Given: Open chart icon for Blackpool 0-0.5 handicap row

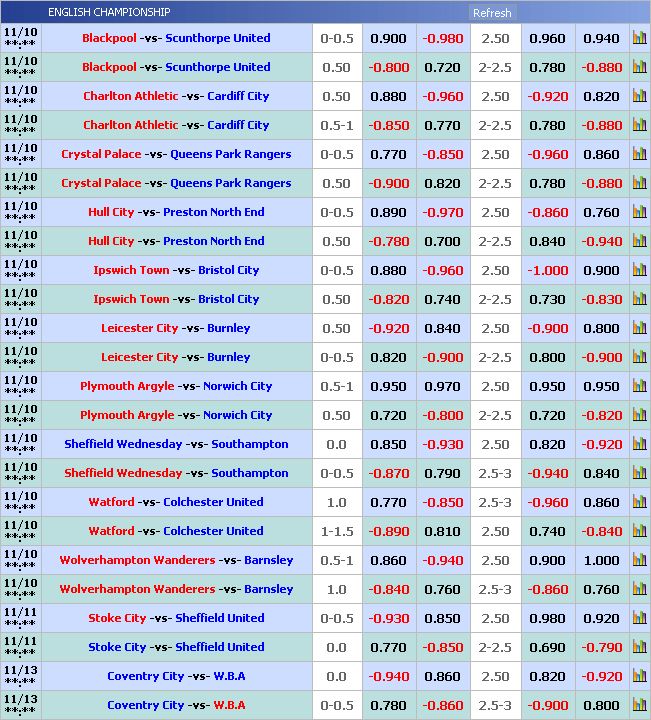Looking at the screenshot, I should (639, 38).
